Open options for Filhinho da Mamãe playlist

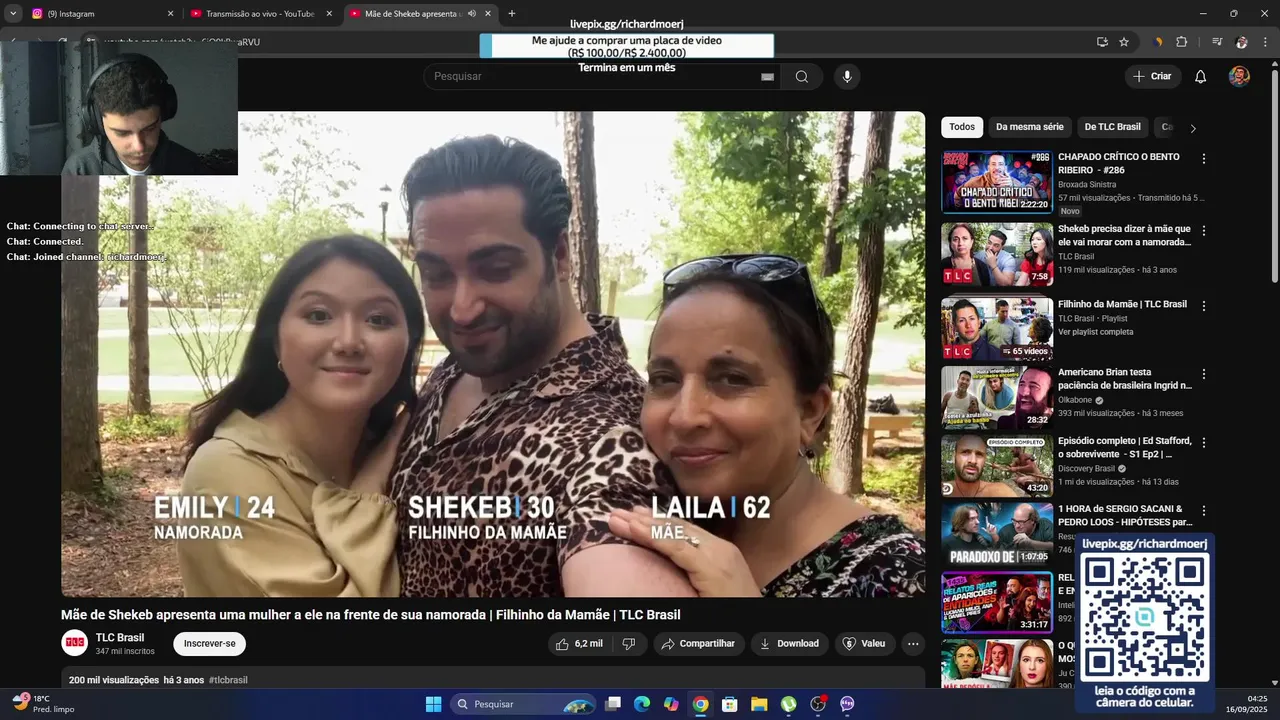(1204, 306)
